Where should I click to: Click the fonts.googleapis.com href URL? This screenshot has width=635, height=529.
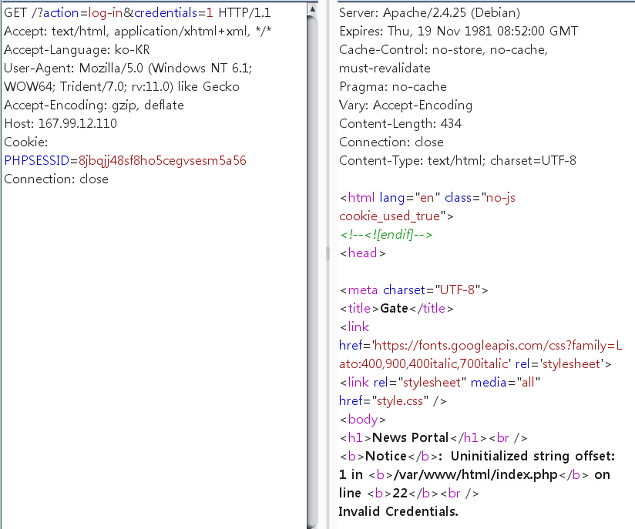pos(498,346)
